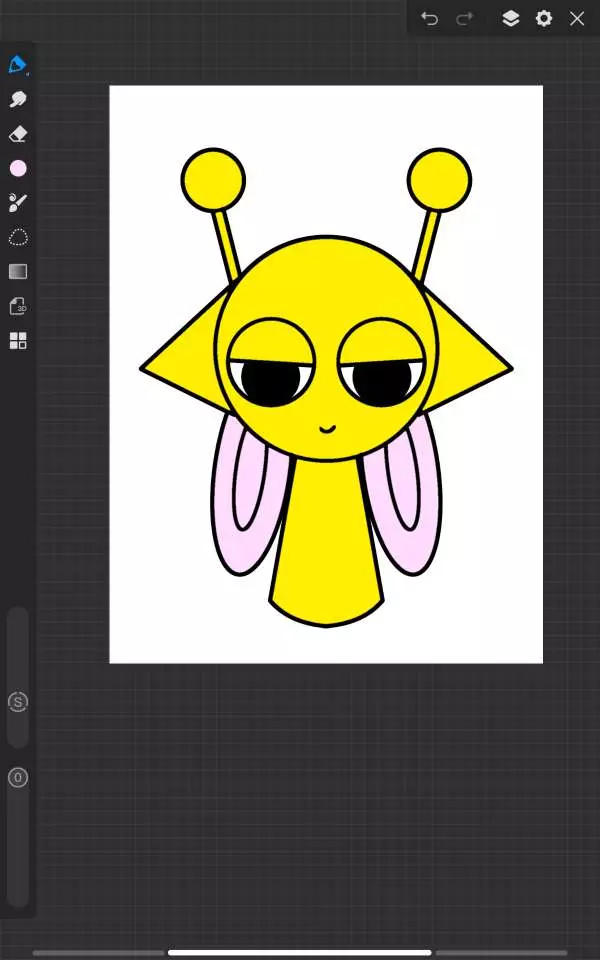Select the Gradient tool
The height and width of the screenshot is (960, 600).
[x=18, y=271]
